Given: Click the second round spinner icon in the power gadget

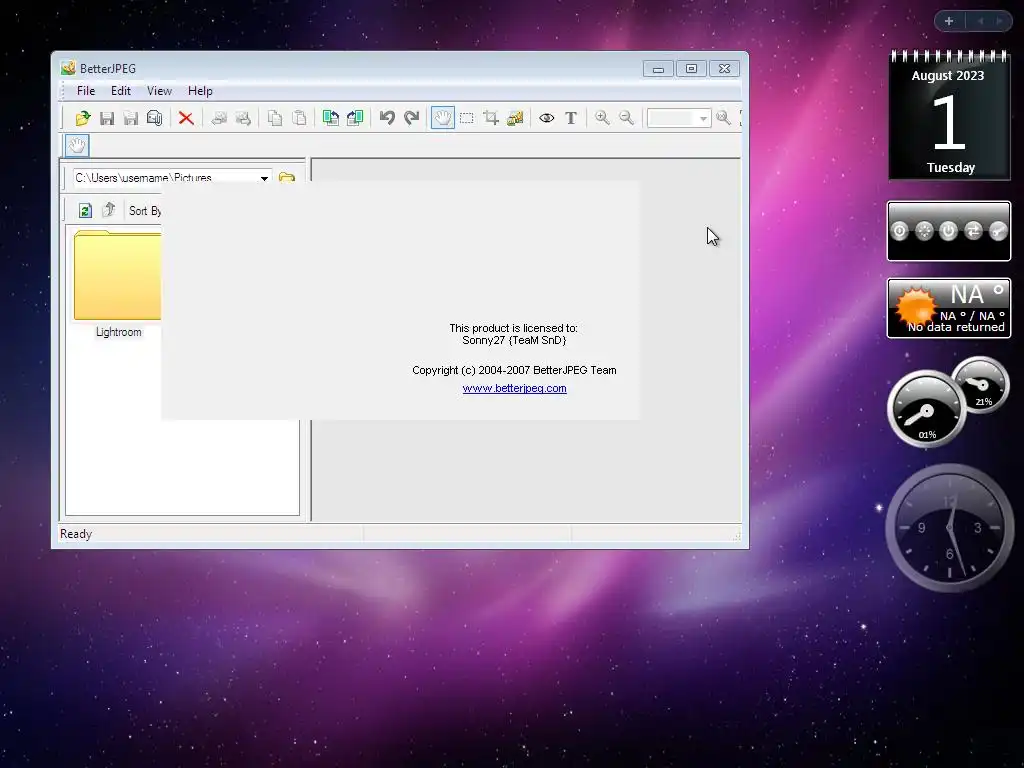Looking at the screenshot, I should pos(924,231).
